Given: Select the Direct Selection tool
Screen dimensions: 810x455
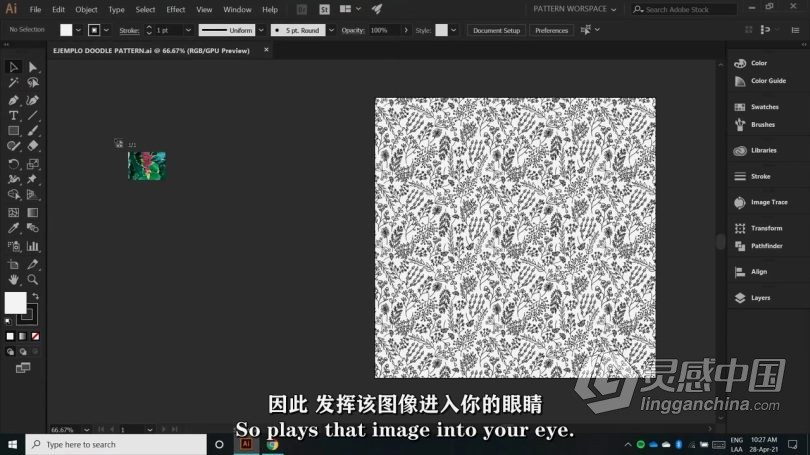Looking at the screenshot, I should click(x=33, y=67).
